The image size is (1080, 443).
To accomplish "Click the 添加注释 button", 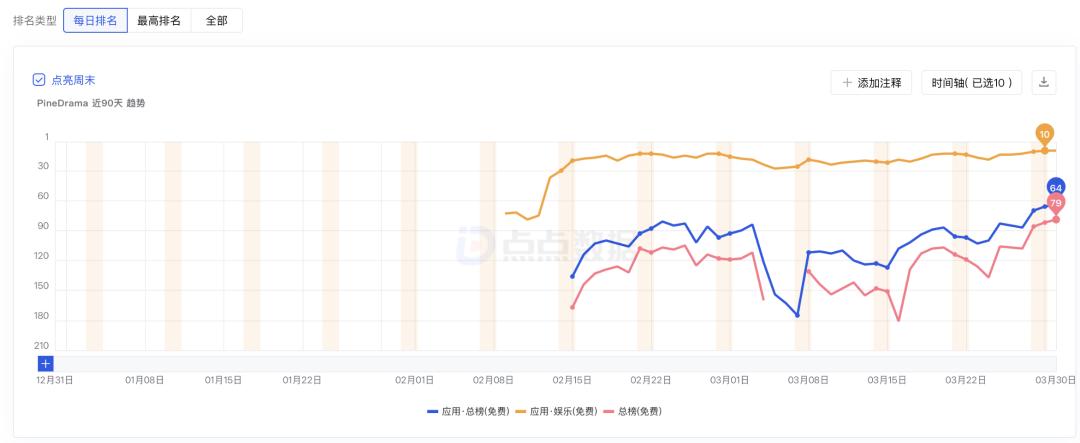I will [871, 83].
